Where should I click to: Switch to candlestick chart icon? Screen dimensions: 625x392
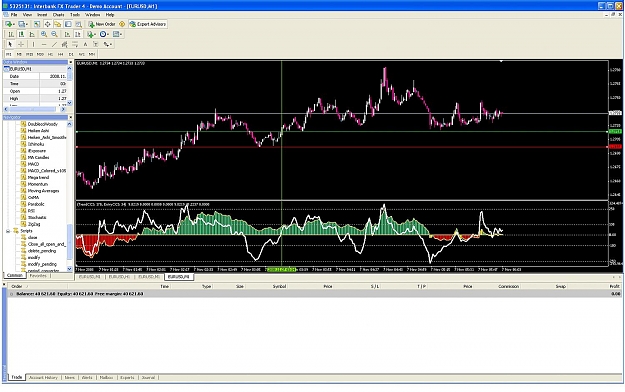coord(22,34)
